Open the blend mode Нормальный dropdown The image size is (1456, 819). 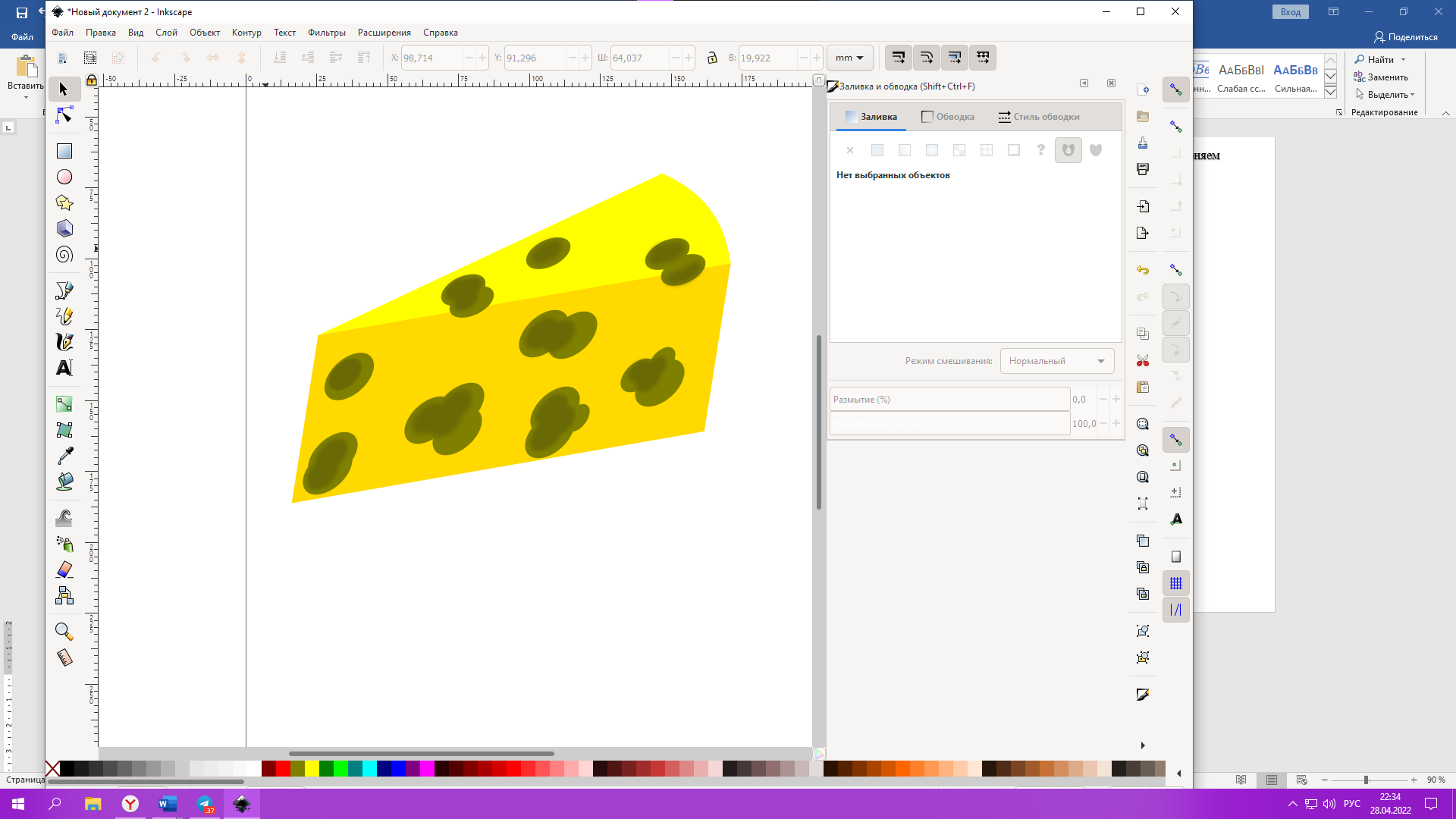click(x=1057, y=361)
